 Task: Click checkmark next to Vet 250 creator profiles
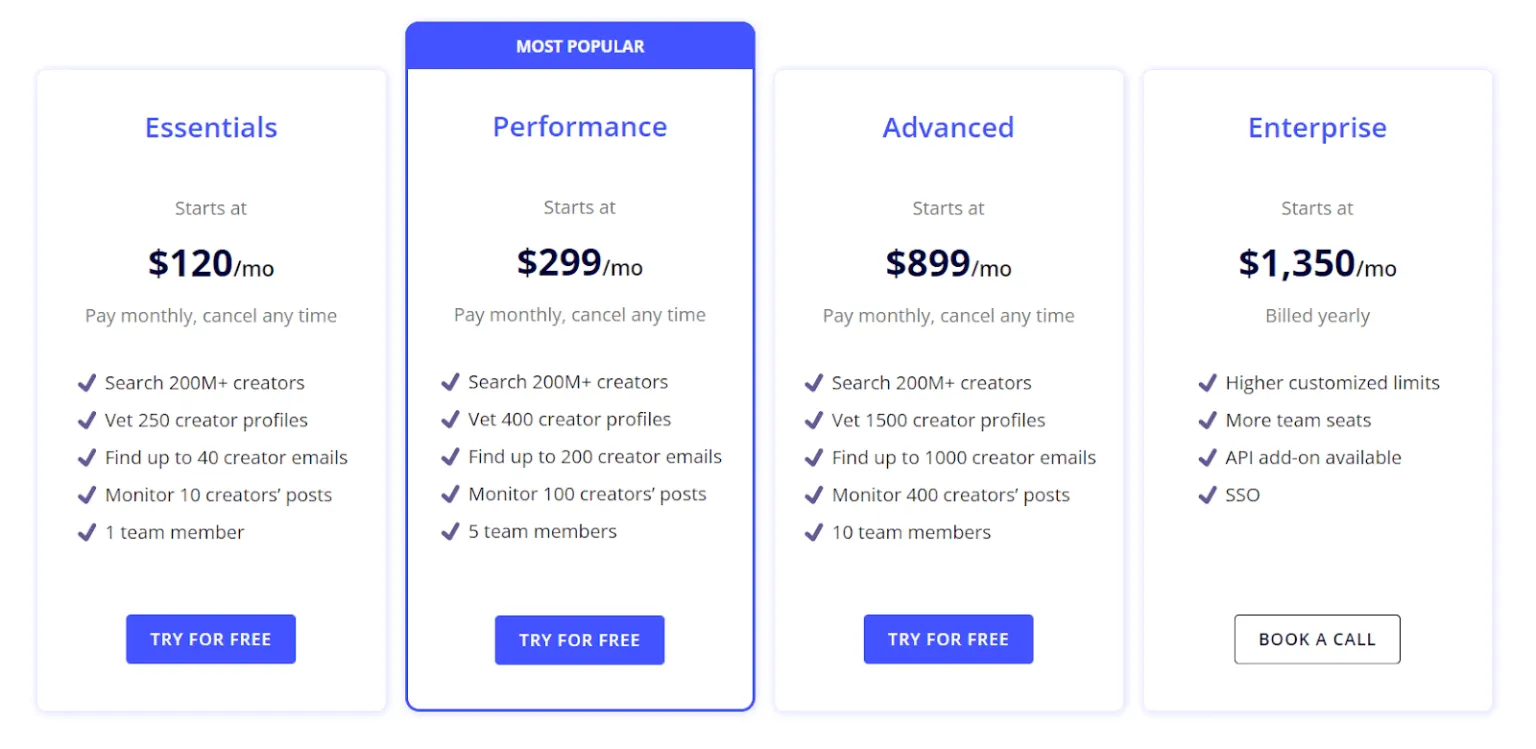87,420
